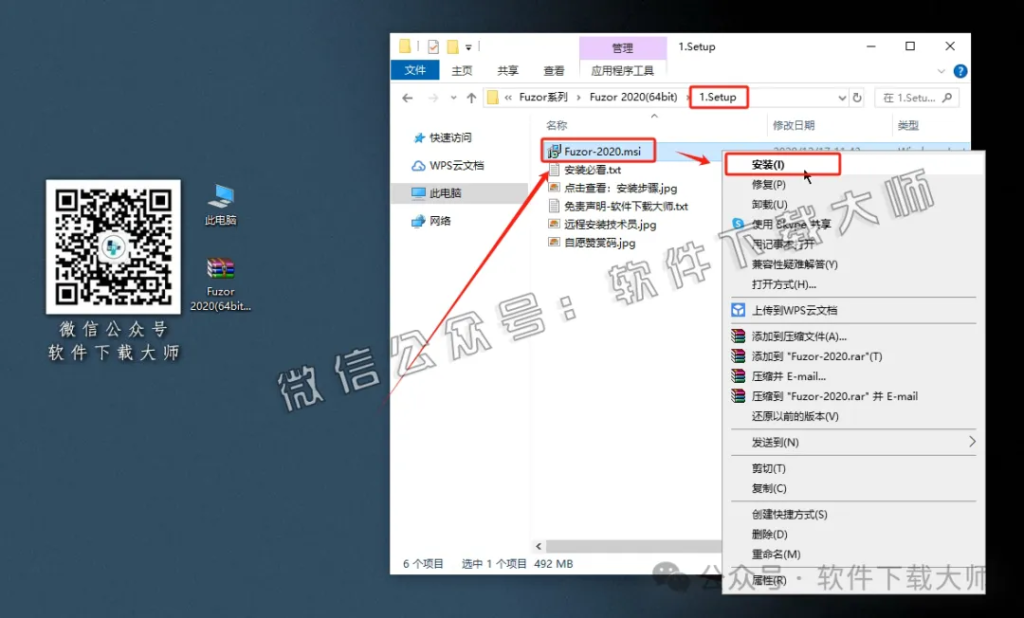Click 修复(P) in context menu
This screenshot has height=618, width=1024.
coord(768,185)
